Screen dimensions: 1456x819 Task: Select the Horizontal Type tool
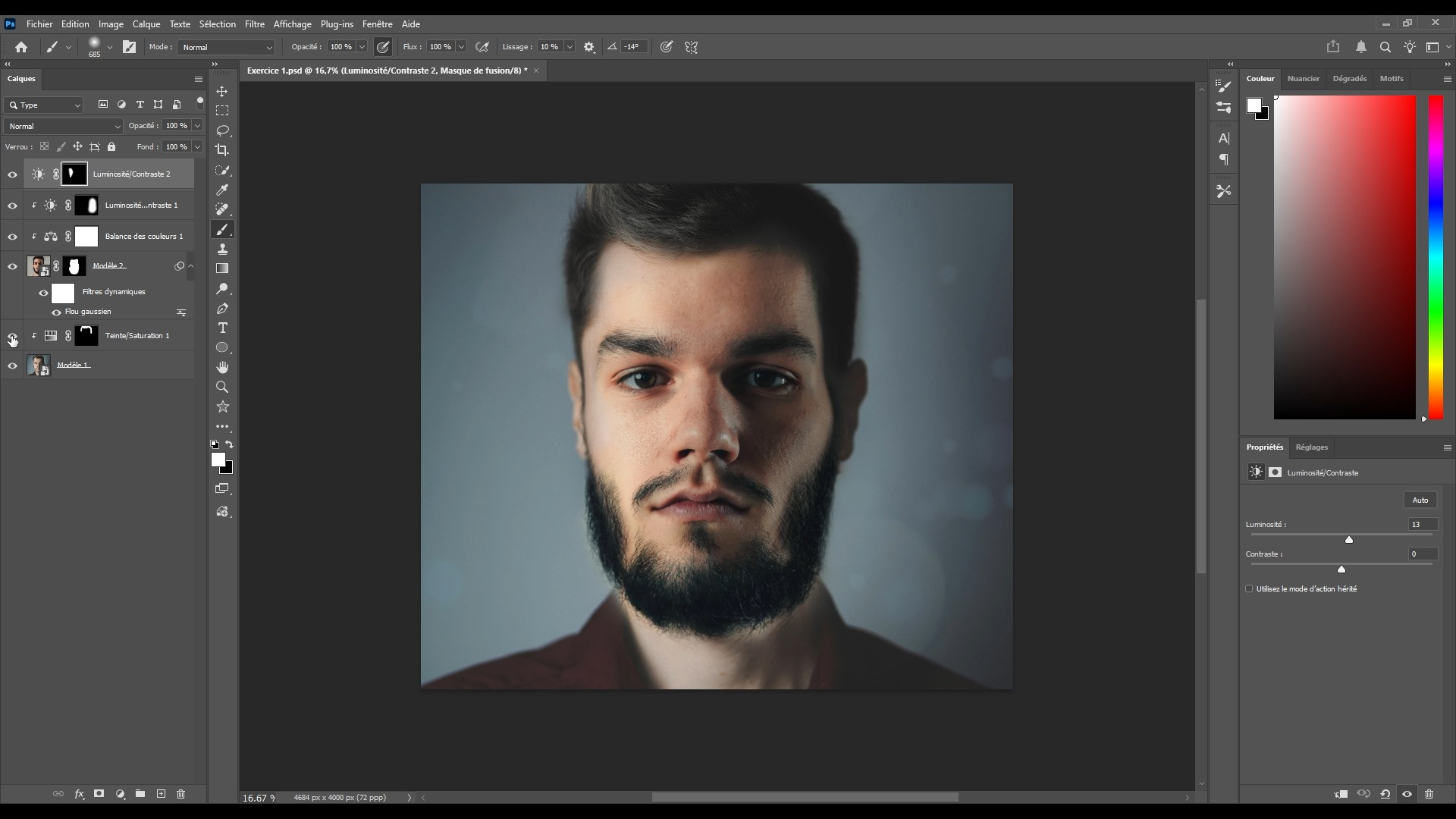pos(222,328)
